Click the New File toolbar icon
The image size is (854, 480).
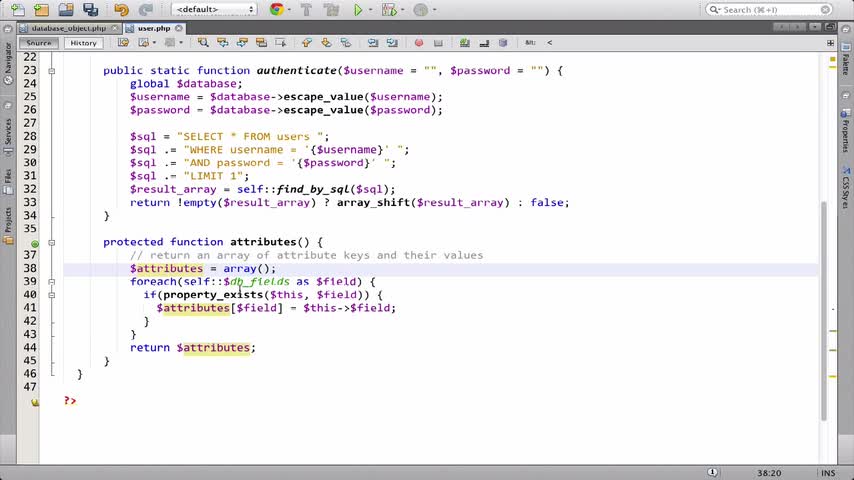coord(17,9)
